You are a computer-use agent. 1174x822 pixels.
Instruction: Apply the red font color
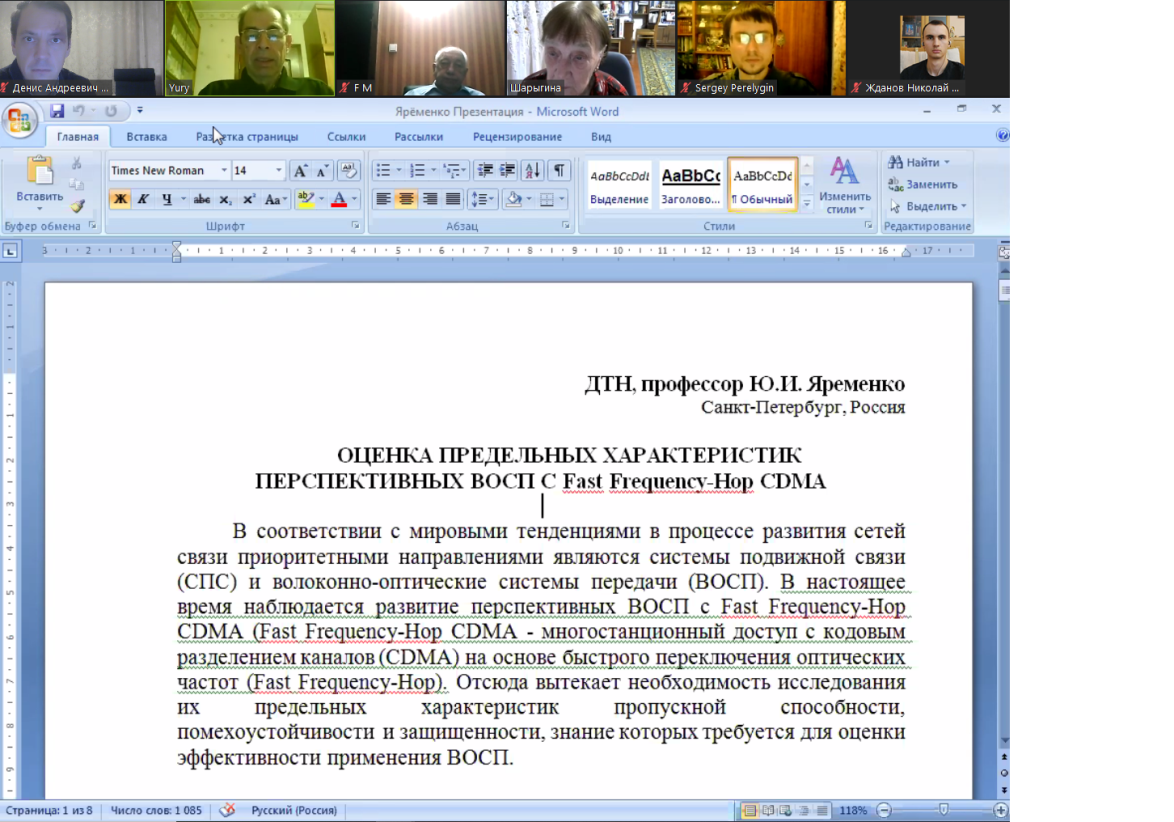tap(339, 199)
